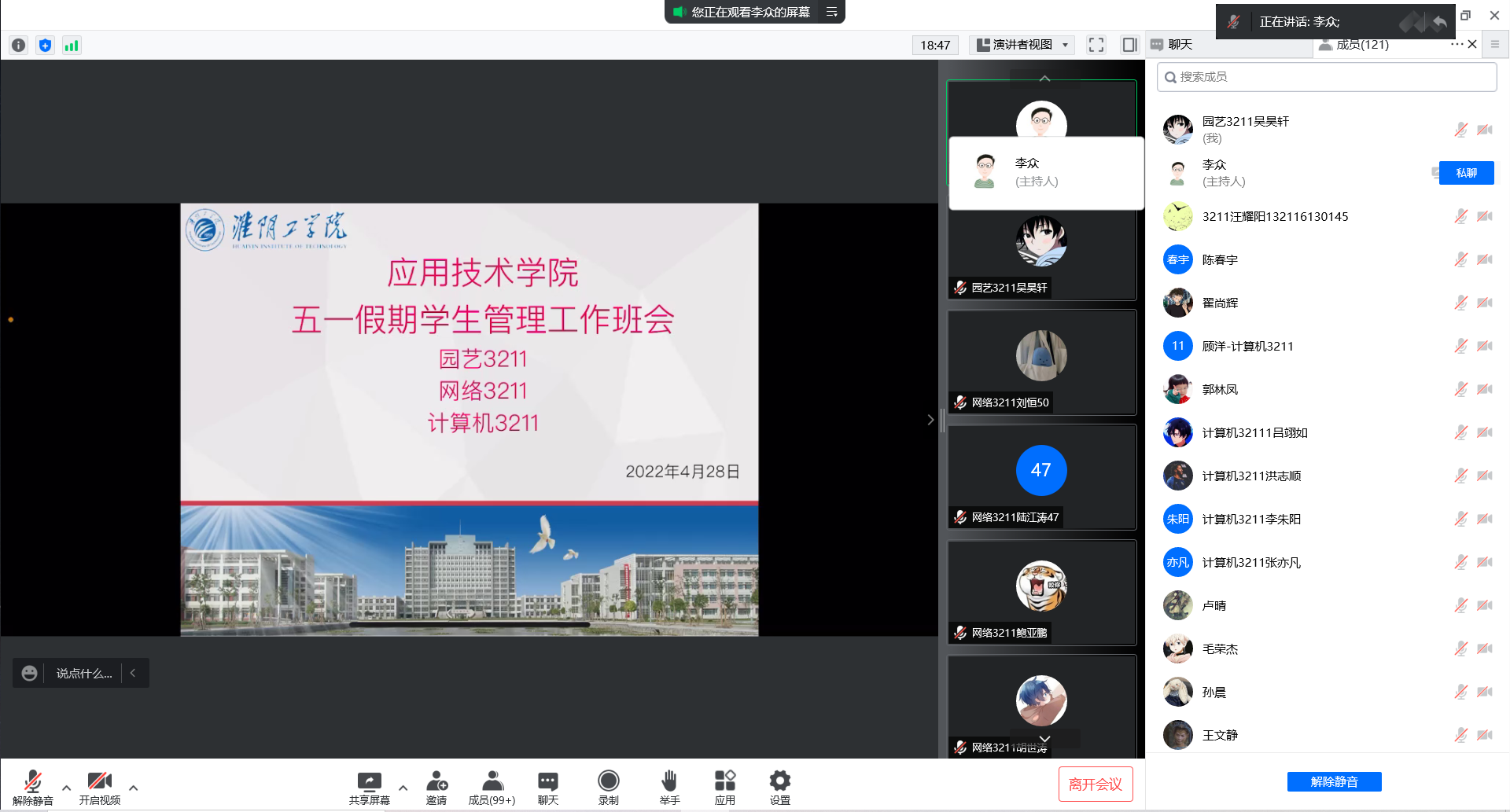Check network quality bars icon
Viewport: 1510px width, 812px height.
click(72, 46)
